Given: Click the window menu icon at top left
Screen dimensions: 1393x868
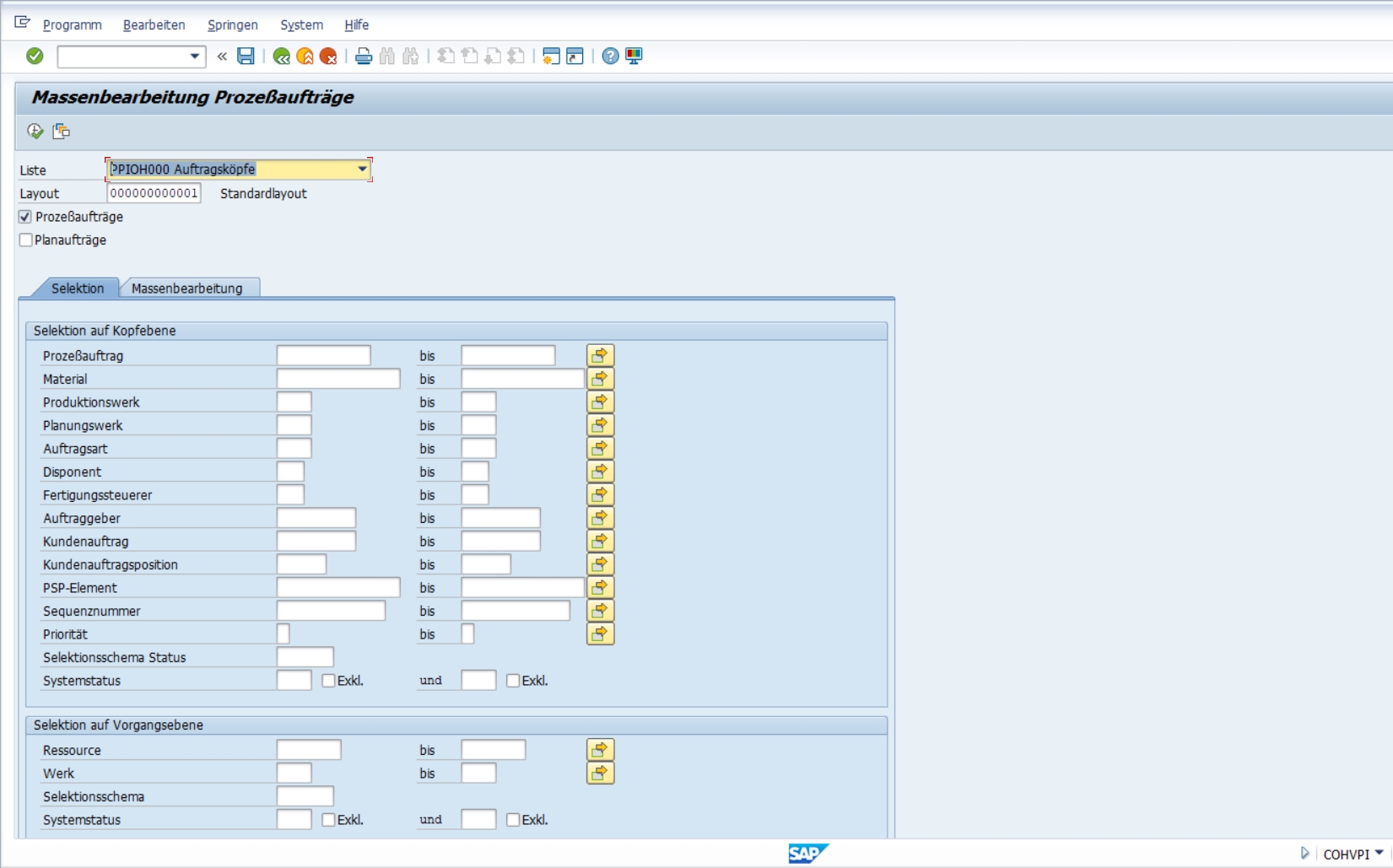Looking at the screenshot, I should (22, 22).
